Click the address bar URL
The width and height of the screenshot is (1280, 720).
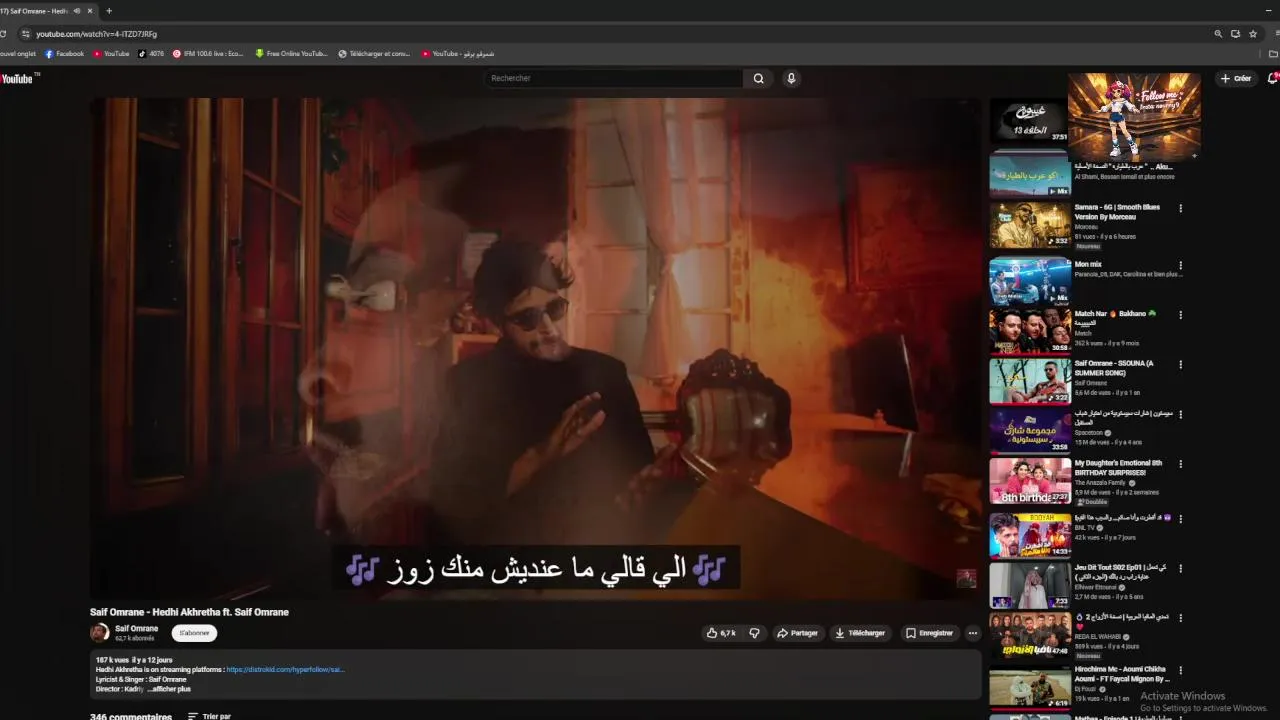pyautogui.click(x=97, y=34)
